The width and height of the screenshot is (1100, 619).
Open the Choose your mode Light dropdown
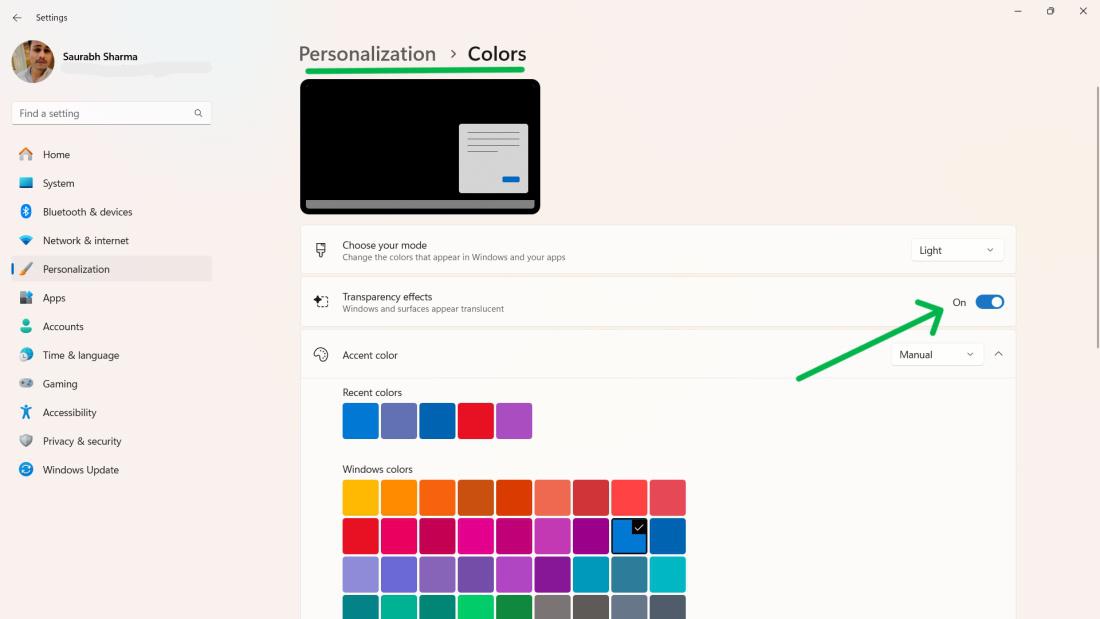tap(957, 250)
